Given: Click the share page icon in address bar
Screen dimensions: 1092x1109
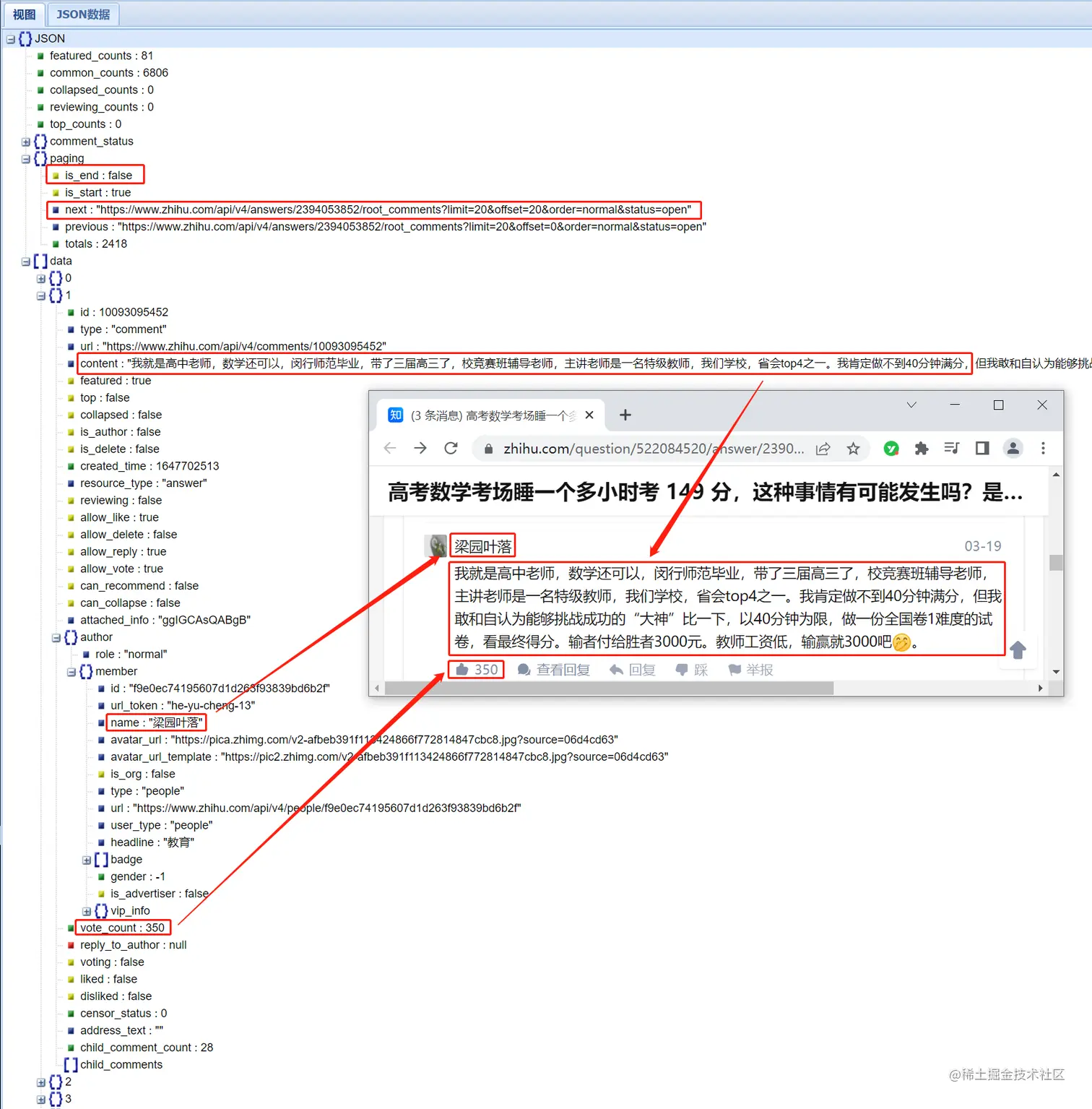Looking at the screenshot, I should (823, 449).
